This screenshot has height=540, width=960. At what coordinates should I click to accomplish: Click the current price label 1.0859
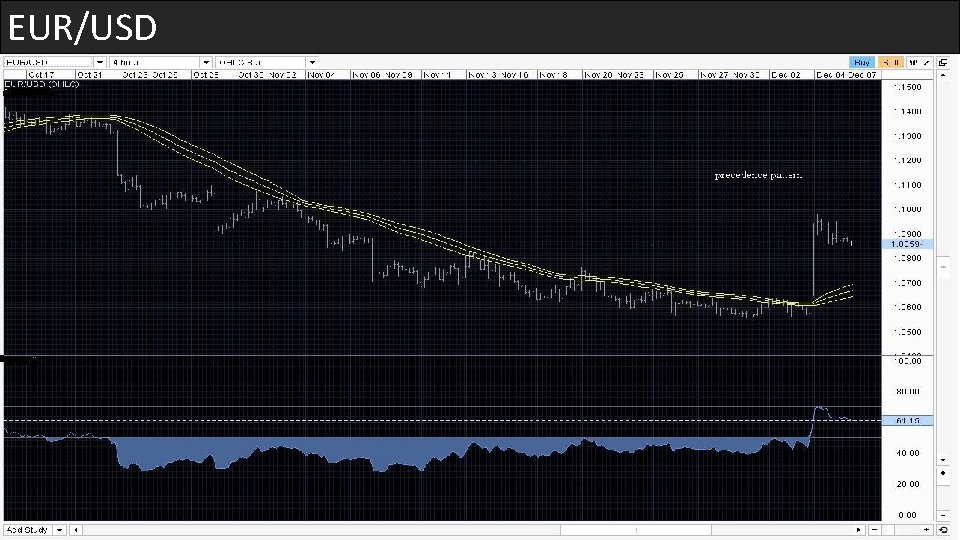[907, 244]
